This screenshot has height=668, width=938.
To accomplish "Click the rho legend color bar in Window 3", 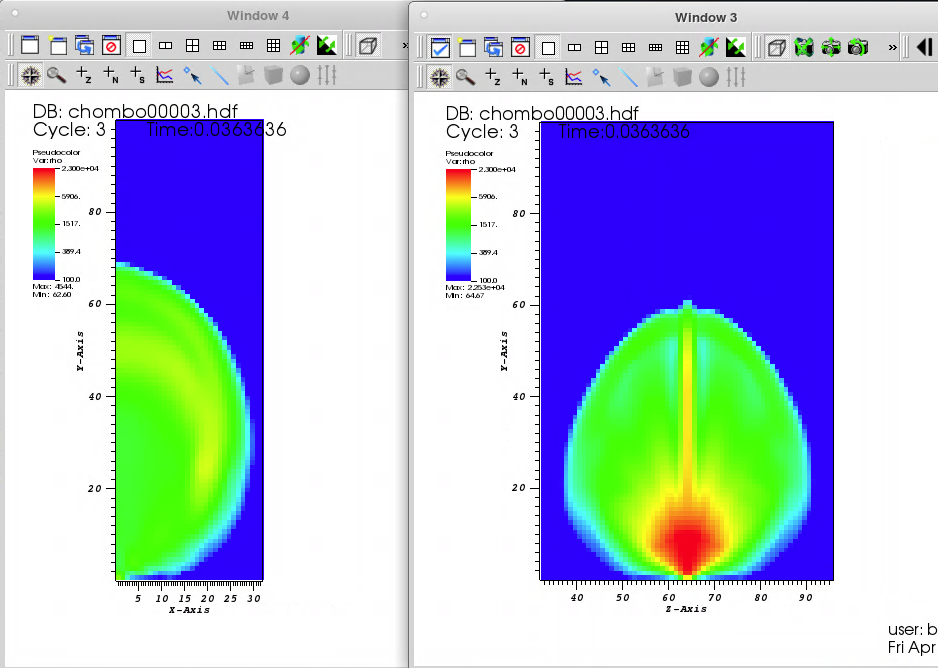I will pyautogui.click(x=458, y=225).
